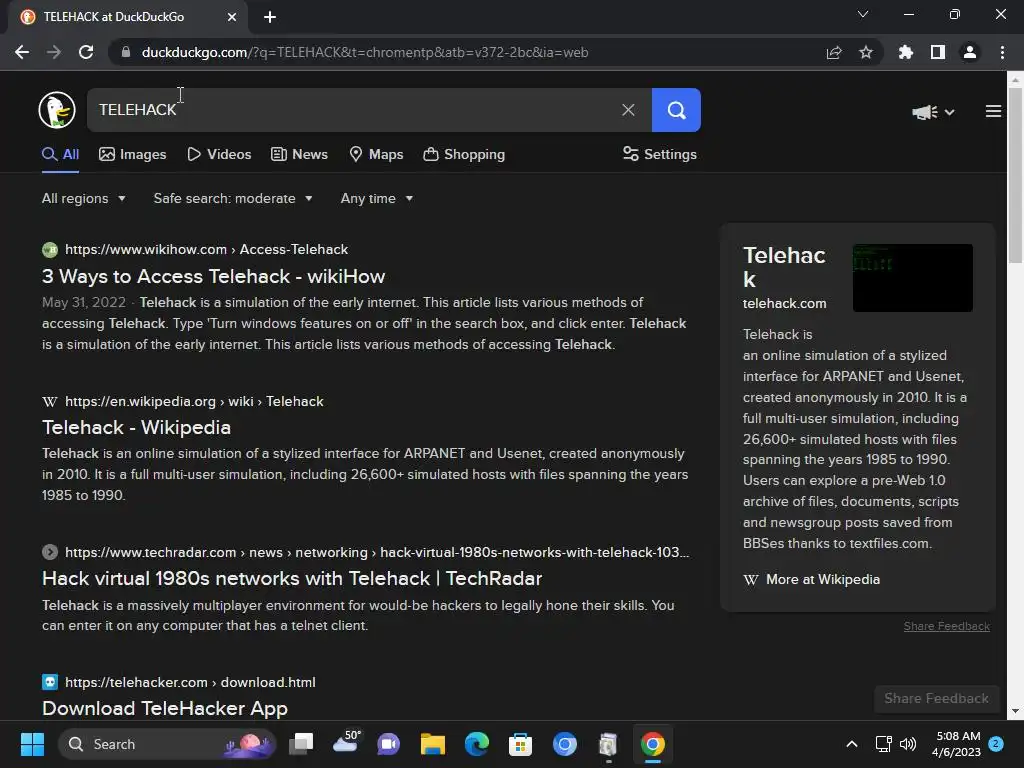Open File Explorer from taskbar
Image resolution: width=1024 pixels, height=768 pixels.
click(432, 744)
